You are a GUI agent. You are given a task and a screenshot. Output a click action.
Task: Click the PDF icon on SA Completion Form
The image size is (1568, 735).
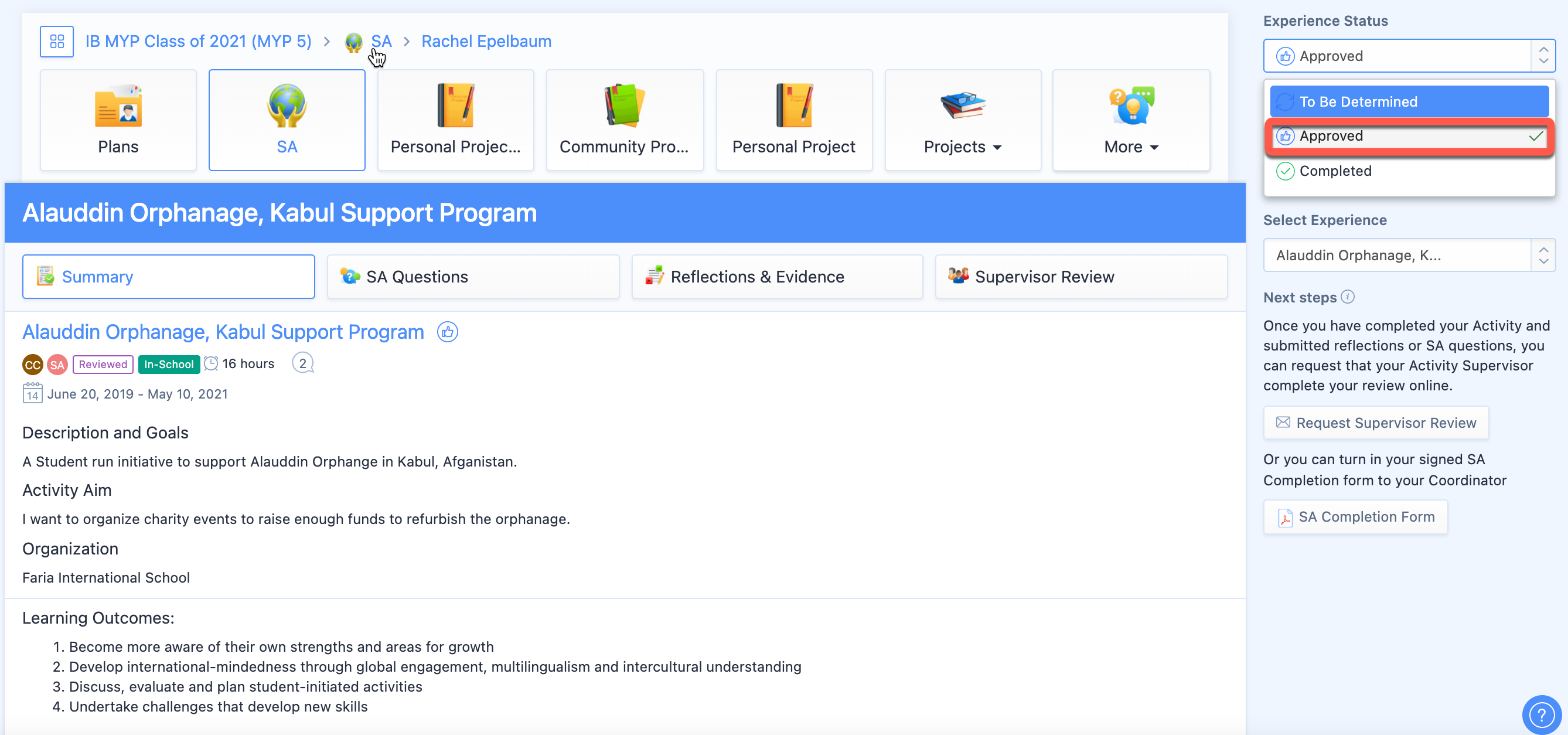(1285, 518)
